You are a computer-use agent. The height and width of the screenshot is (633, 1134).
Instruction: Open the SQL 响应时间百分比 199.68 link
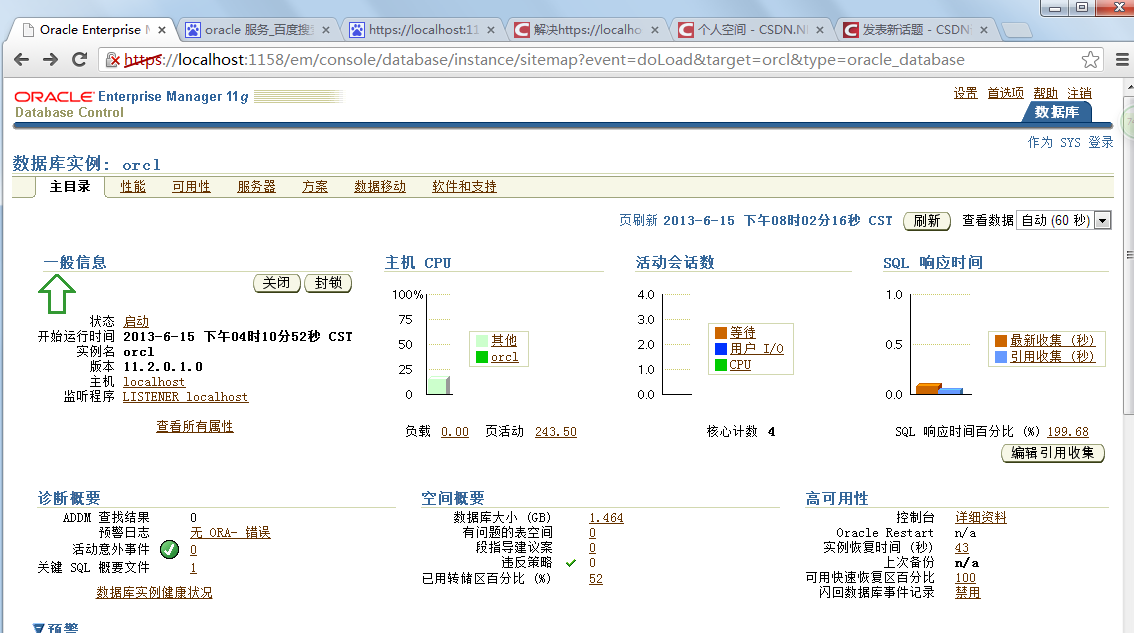(x=1068, y=432)
